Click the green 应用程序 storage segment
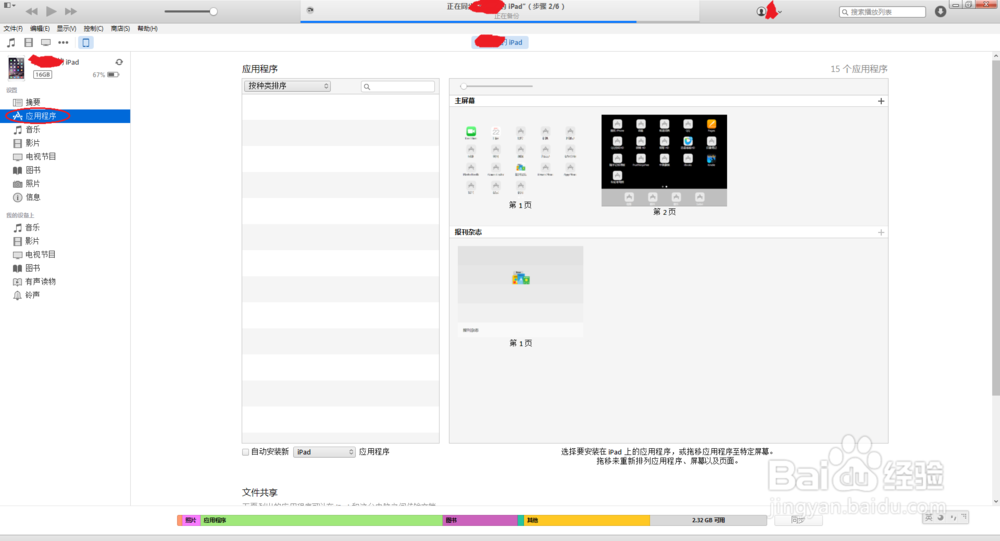The image size is (1000, 541). pyautogui.click(x=321, y=521)
